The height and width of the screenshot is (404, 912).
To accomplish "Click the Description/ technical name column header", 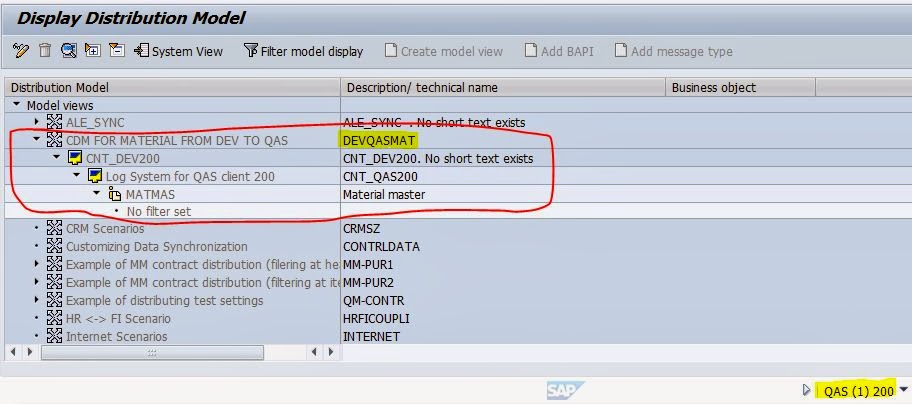I will tap(503, 87).
